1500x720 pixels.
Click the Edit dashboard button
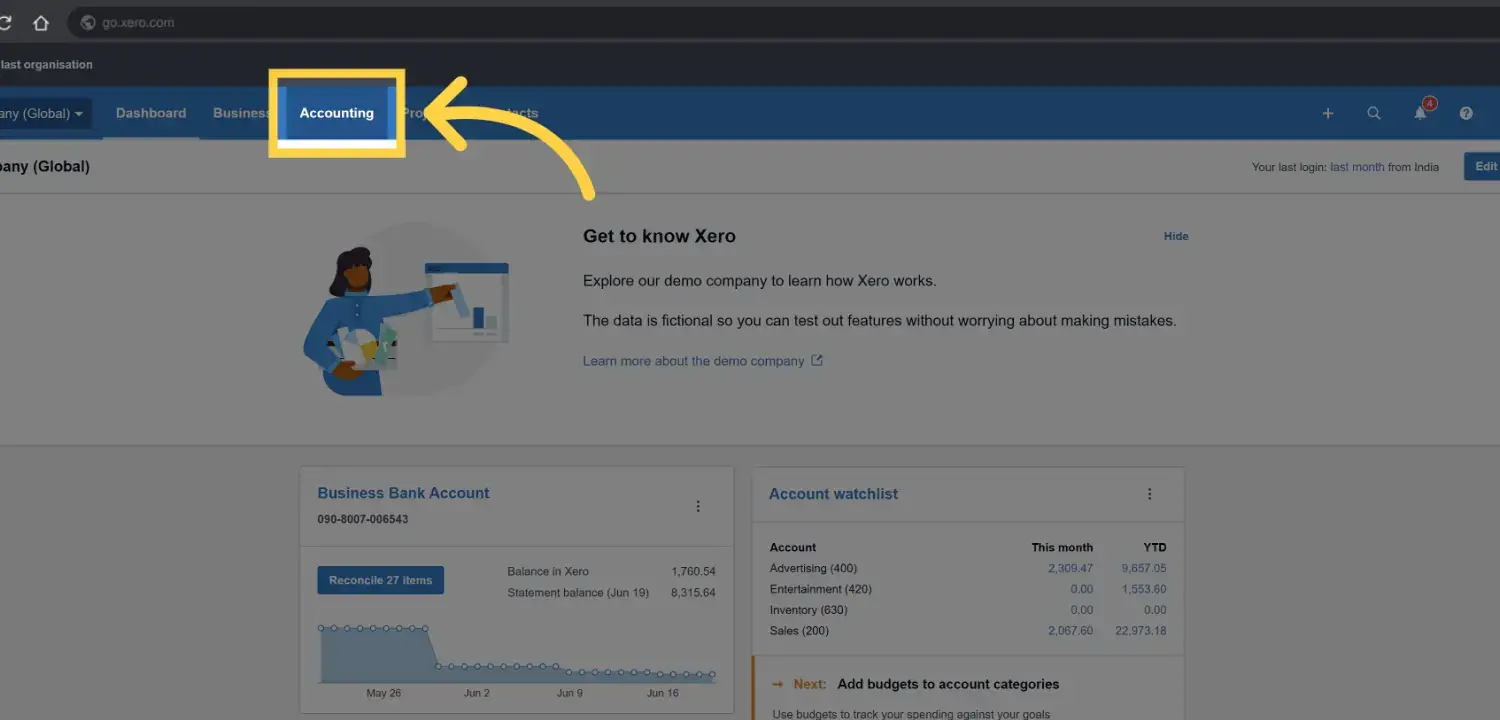(x=1483, y=167)
